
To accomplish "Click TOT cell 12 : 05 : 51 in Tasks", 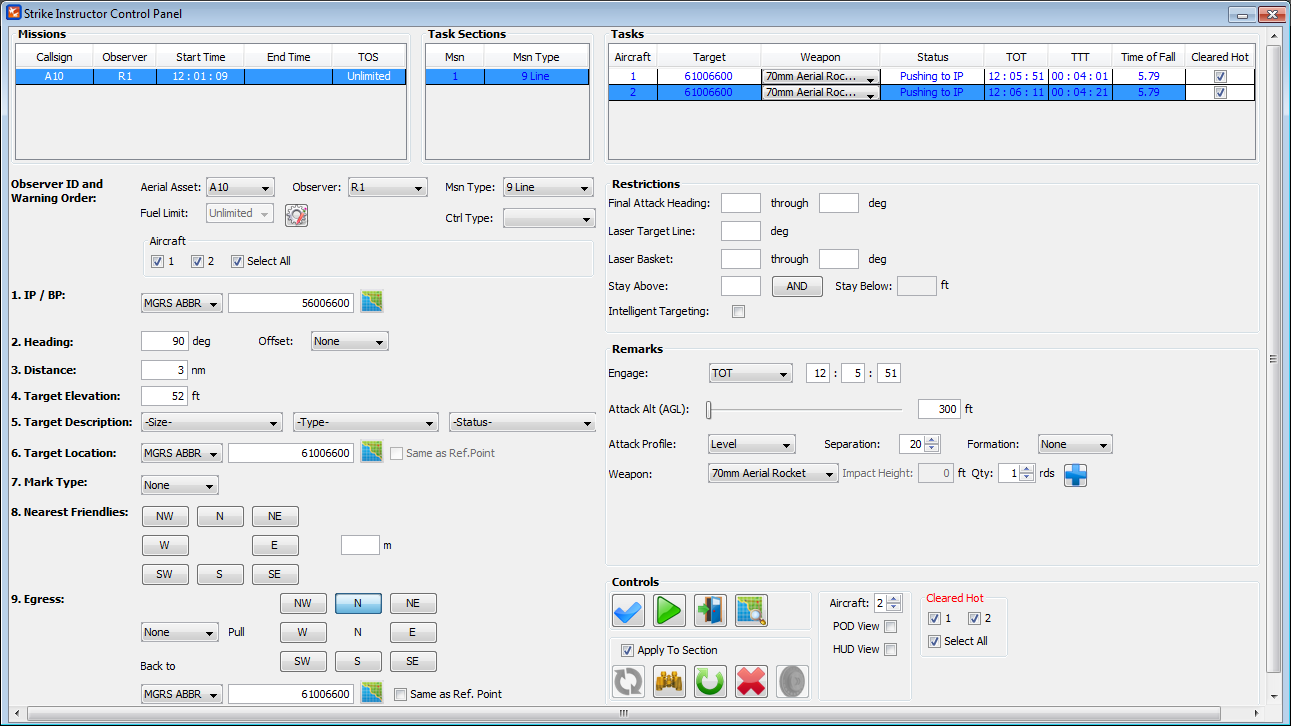I will coord(1016,76).
